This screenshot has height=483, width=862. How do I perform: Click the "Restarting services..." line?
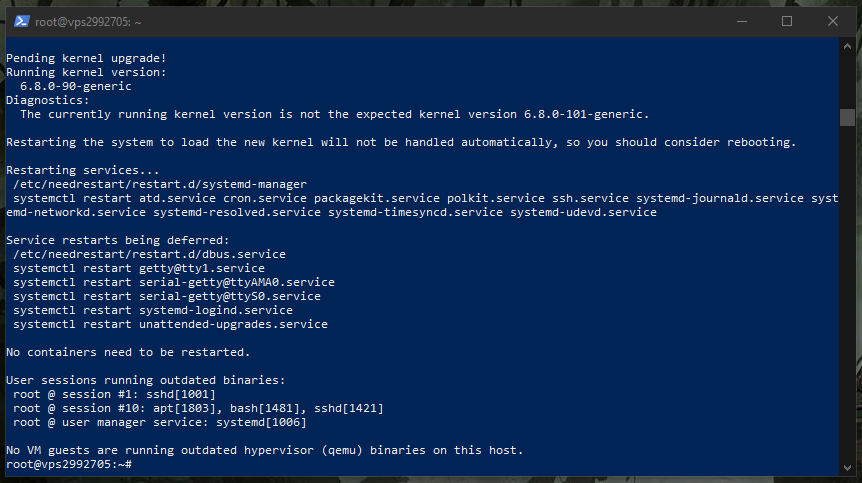[x=83, y=170]
